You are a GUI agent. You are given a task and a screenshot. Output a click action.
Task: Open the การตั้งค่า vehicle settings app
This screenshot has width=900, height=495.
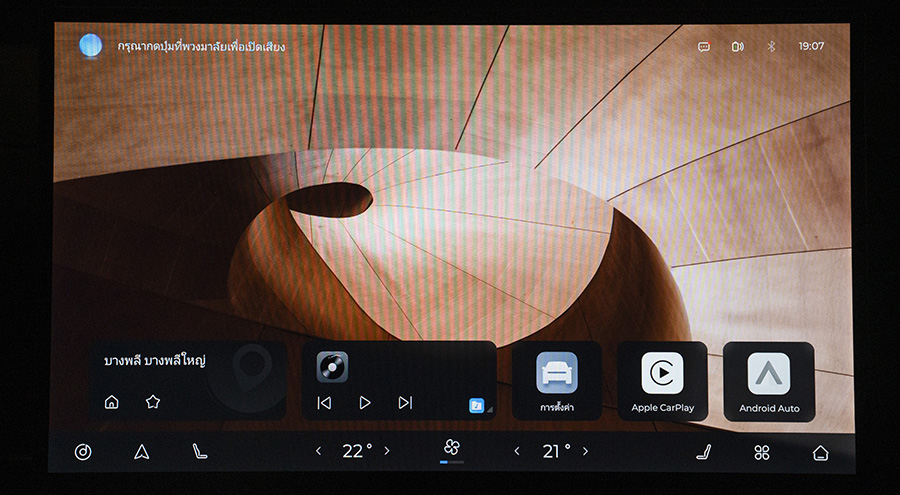pos(557,380)
